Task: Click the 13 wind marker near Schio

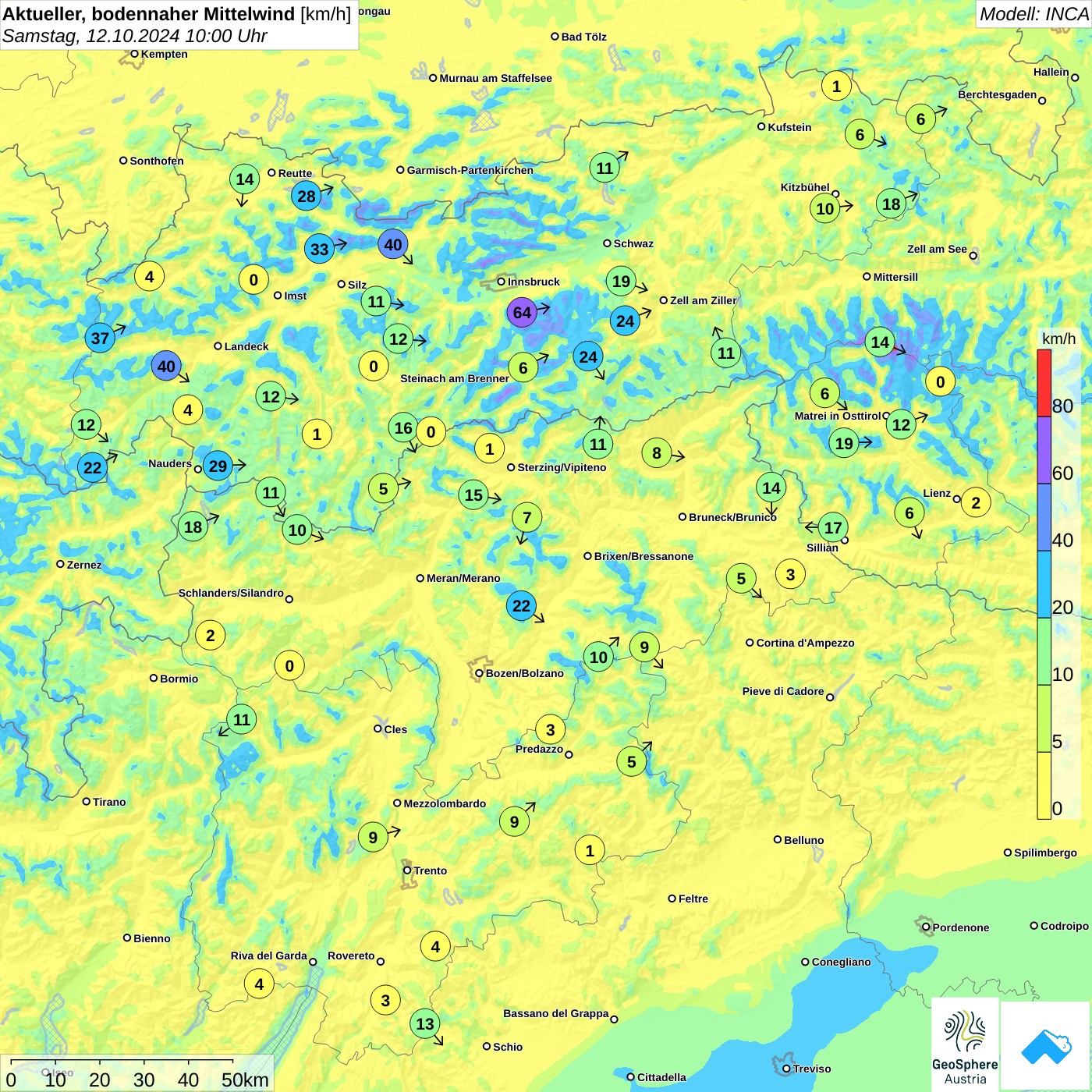Action: click(424, 1023)
